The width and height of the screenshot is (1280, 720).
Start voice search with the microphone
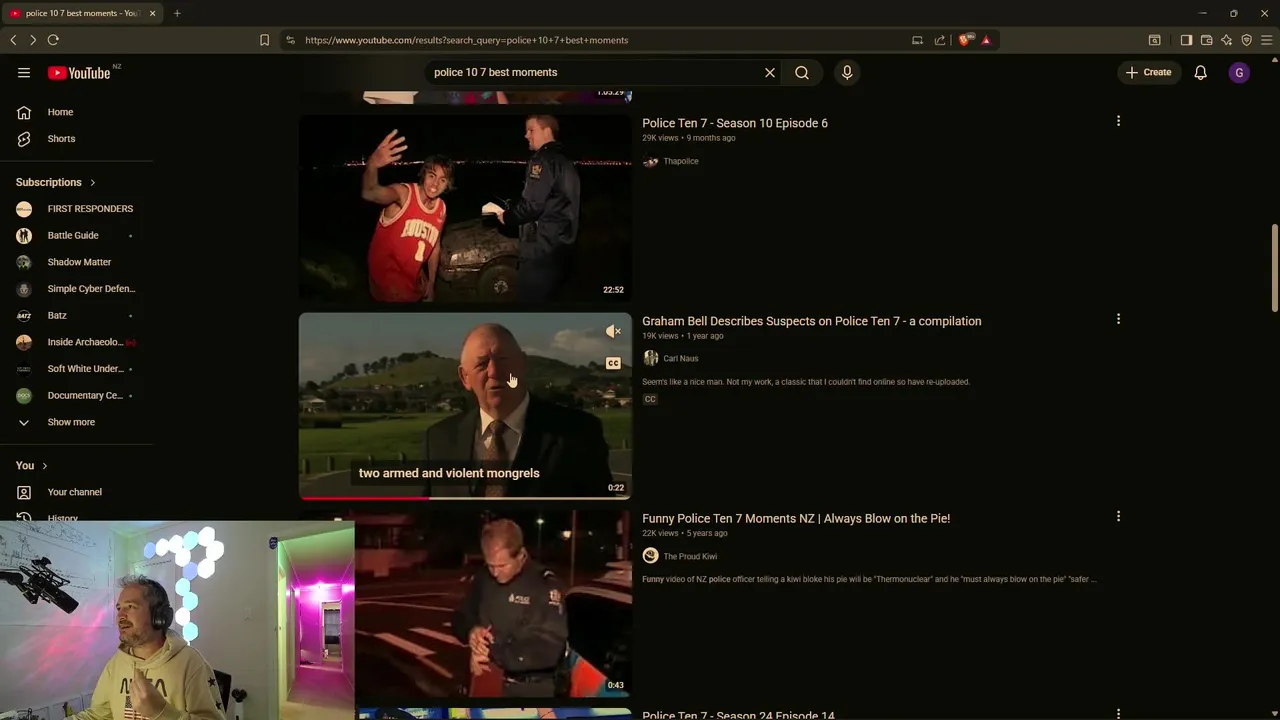pos(847,72)
